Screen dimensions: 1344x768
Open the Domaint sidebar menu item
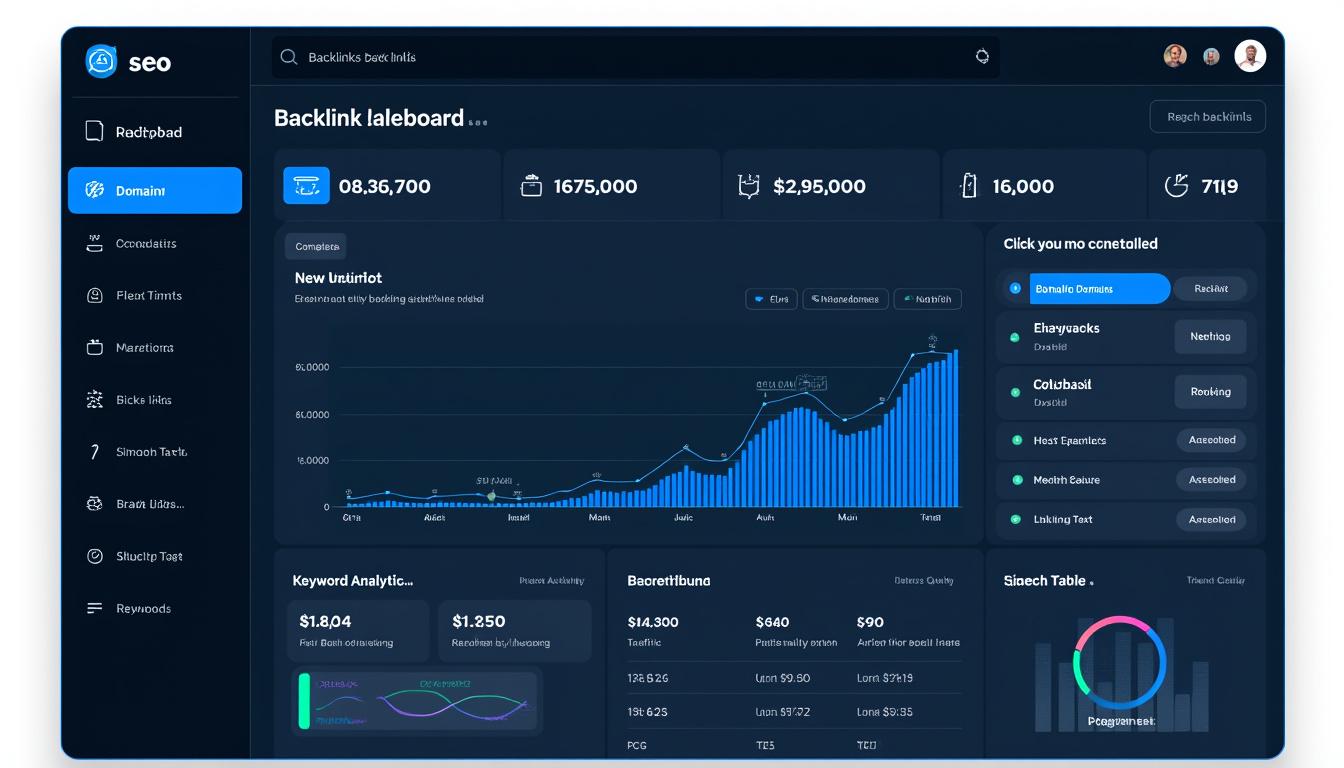155,190
